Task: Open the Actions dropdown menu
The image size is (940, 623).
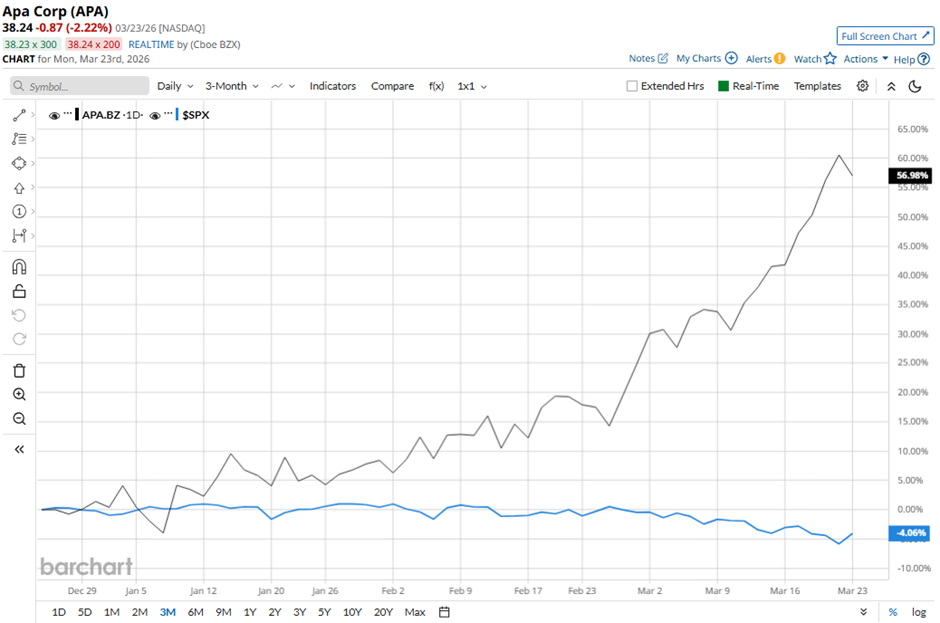Action: 865,59
